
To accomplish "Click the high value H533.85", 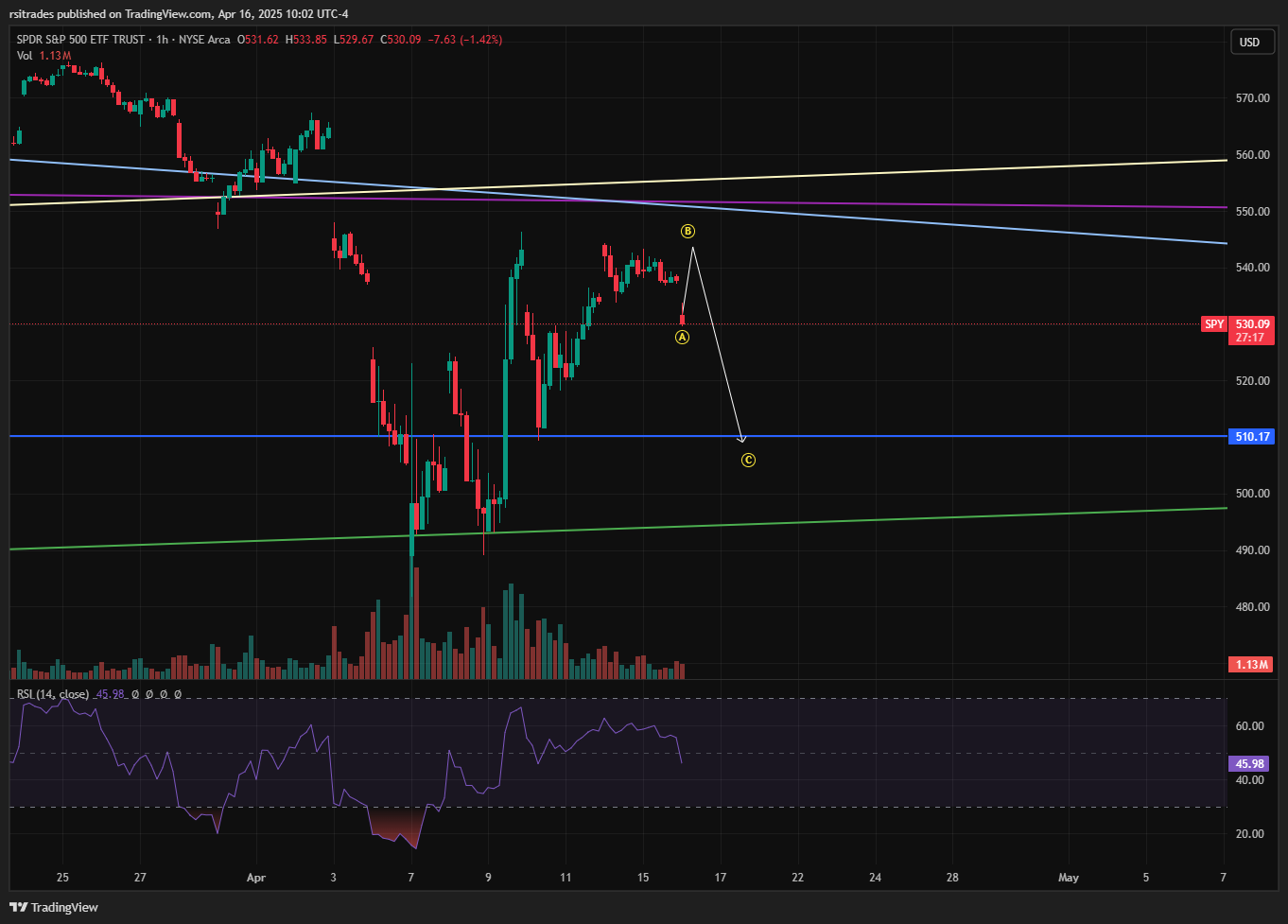I will coord(305,40).
